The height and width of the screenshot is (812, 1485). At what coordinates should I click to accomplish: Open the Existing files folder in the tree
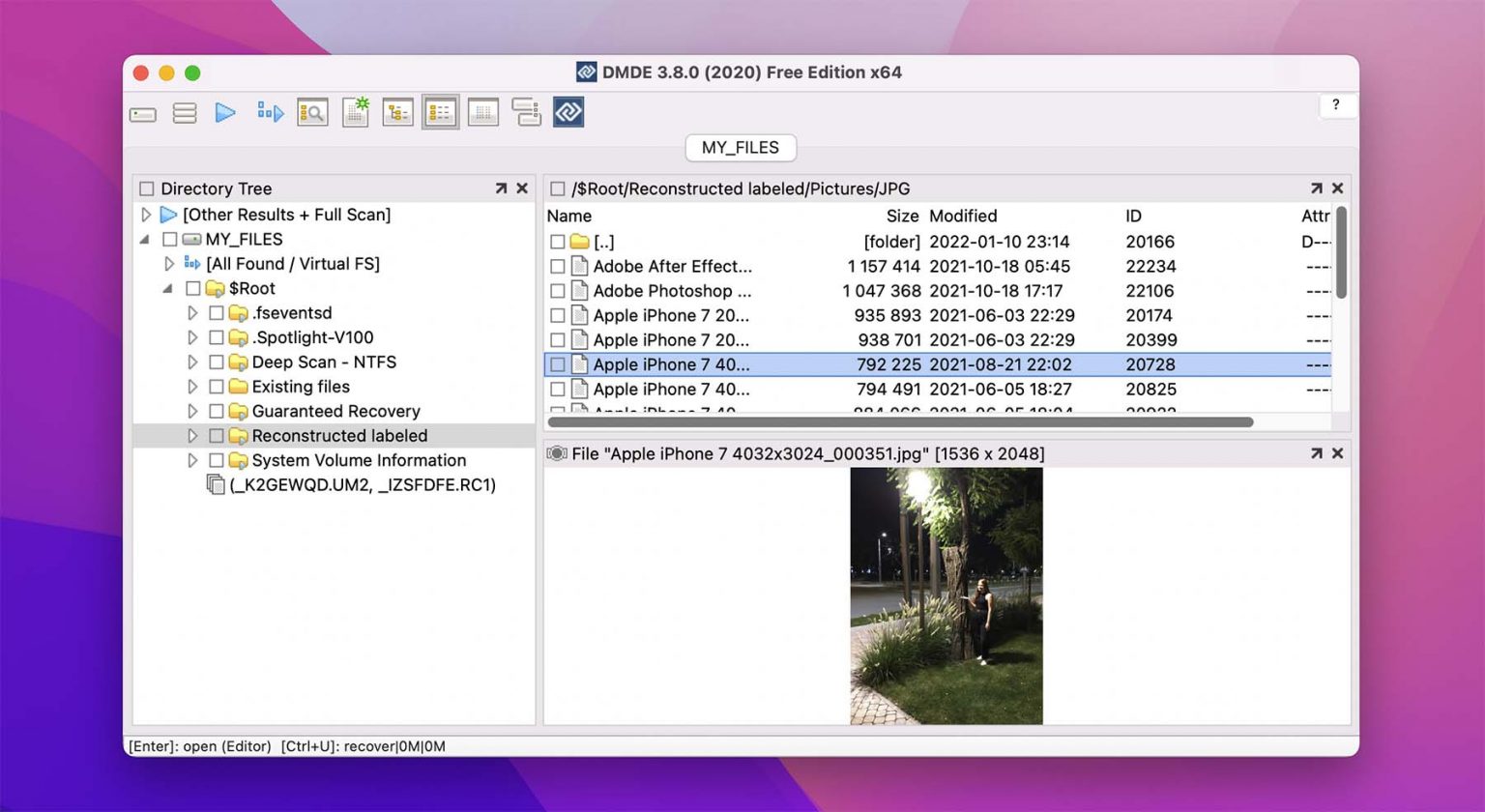(192, 387)
